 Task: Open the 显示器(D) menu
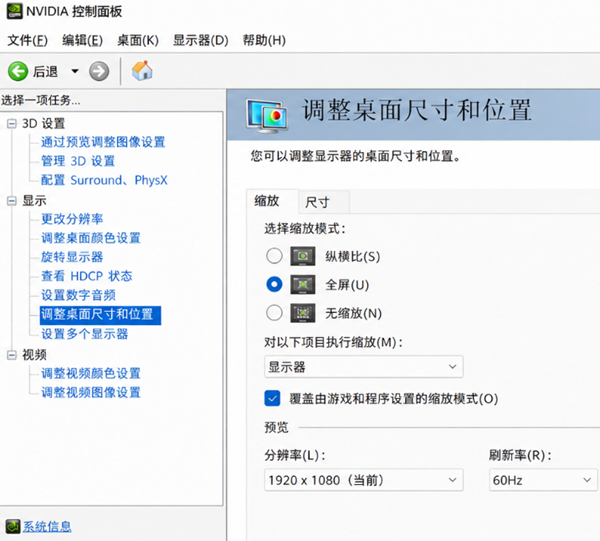pos(201,40)
